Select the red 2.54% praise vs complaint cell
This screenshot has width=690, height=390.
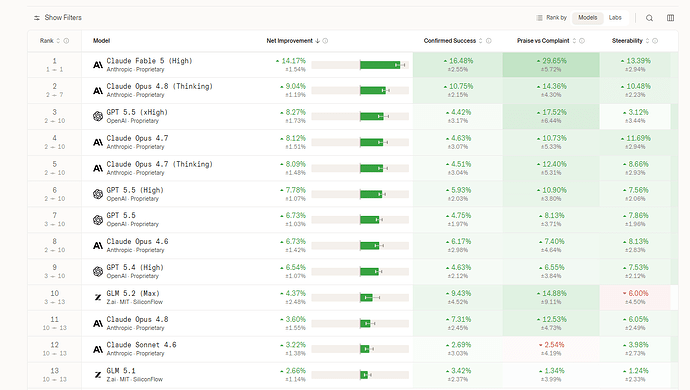tap(551, 349)
